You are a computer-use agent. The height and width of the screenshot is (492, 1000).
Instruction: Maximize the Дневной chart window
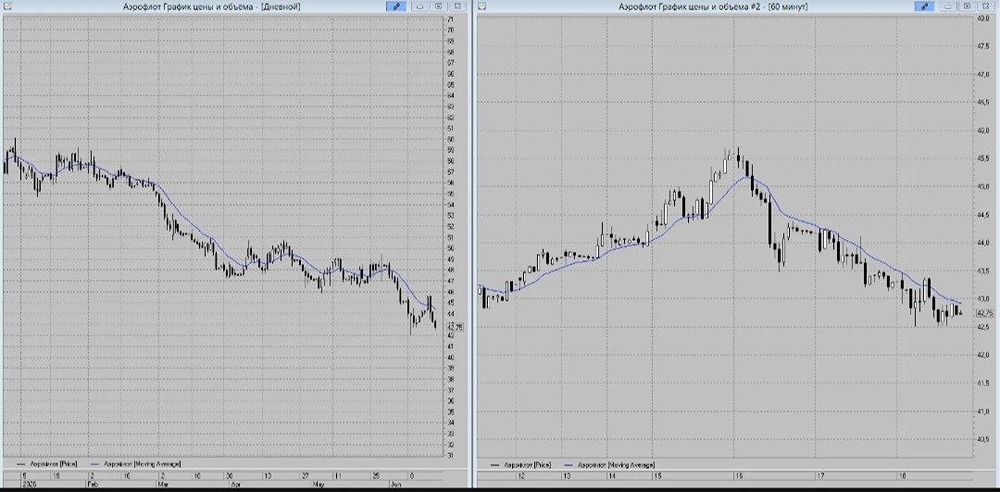pyautogui.click(x=438, y=6)
